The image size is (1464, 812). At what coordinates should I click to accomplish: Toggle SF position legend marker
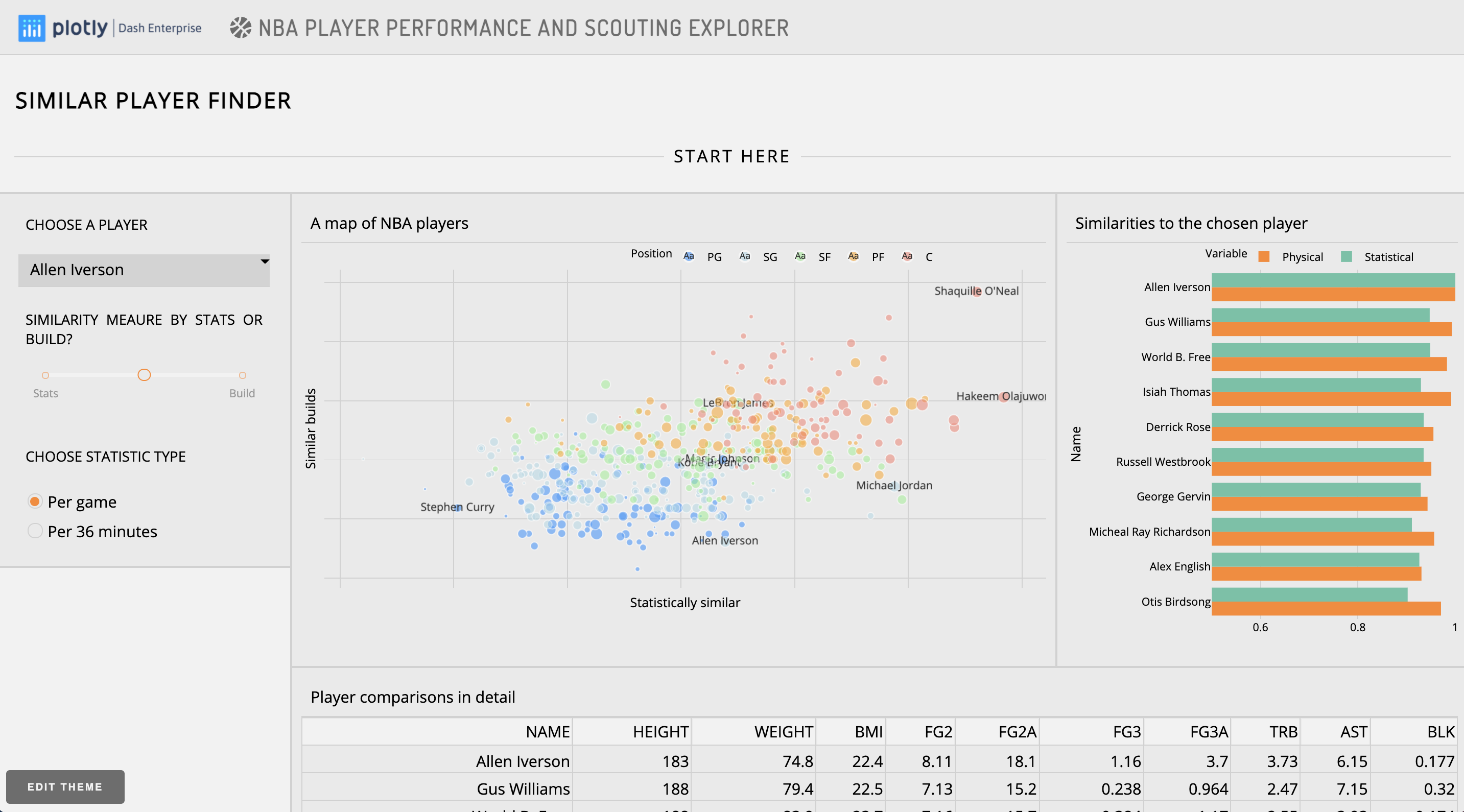[x=799, y=256]
